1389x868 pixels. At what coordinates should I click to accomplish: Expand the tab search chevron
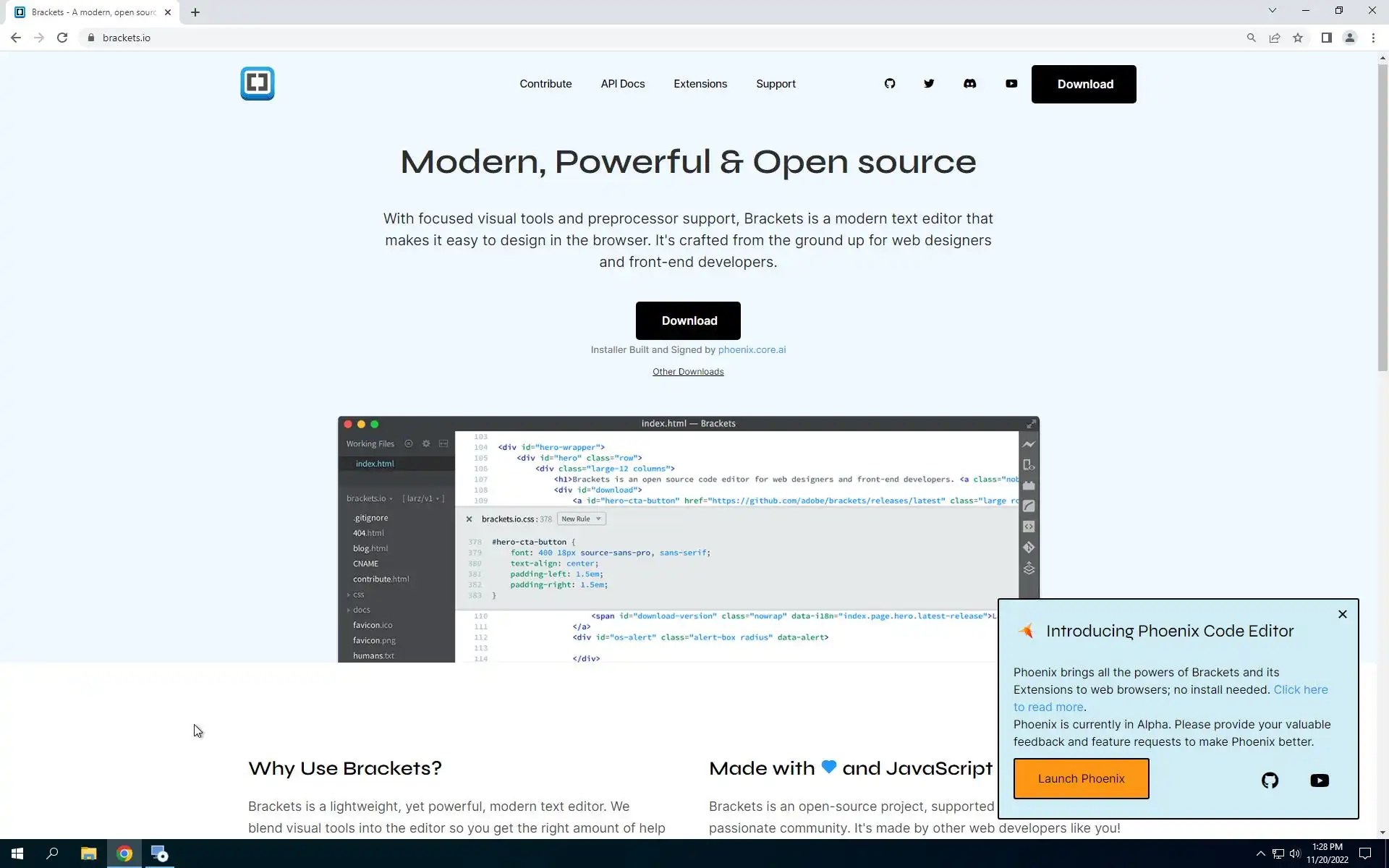click(x=1272, y=10)
